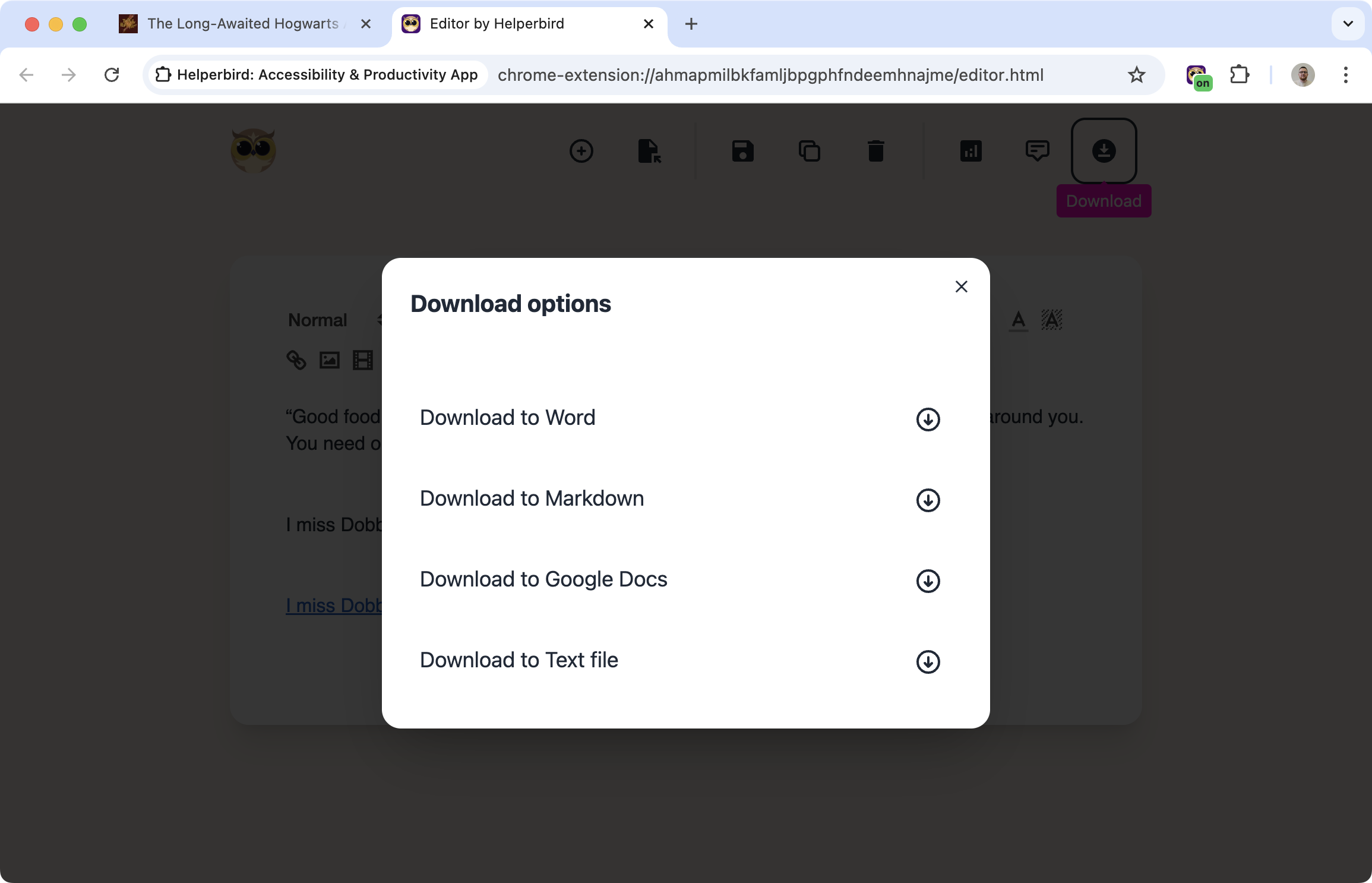
Task: Open feedback using the speech bubble icon
Action: tap(1036, 151)
